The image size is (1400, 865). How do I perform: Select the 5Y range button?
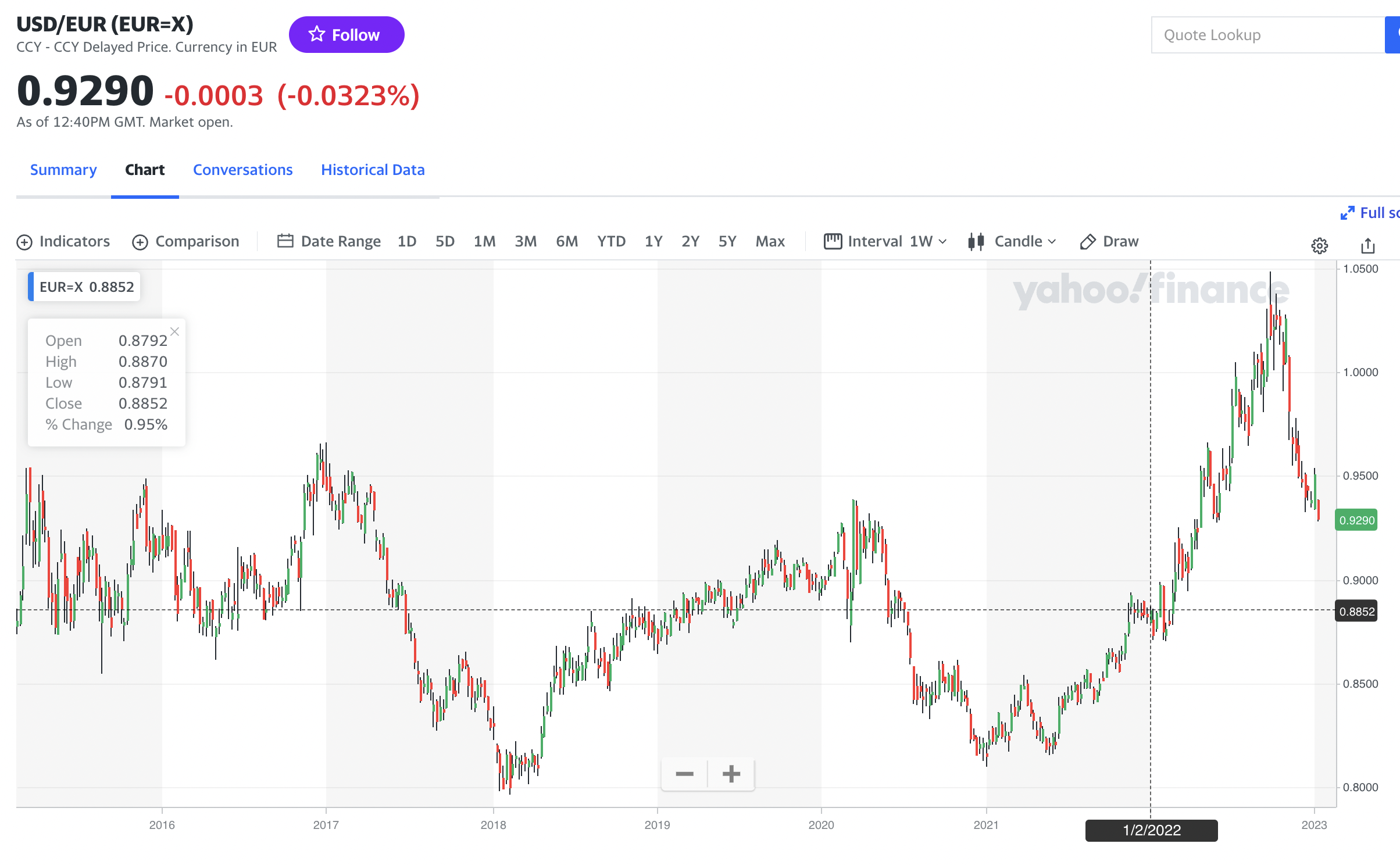coord(727,241)
